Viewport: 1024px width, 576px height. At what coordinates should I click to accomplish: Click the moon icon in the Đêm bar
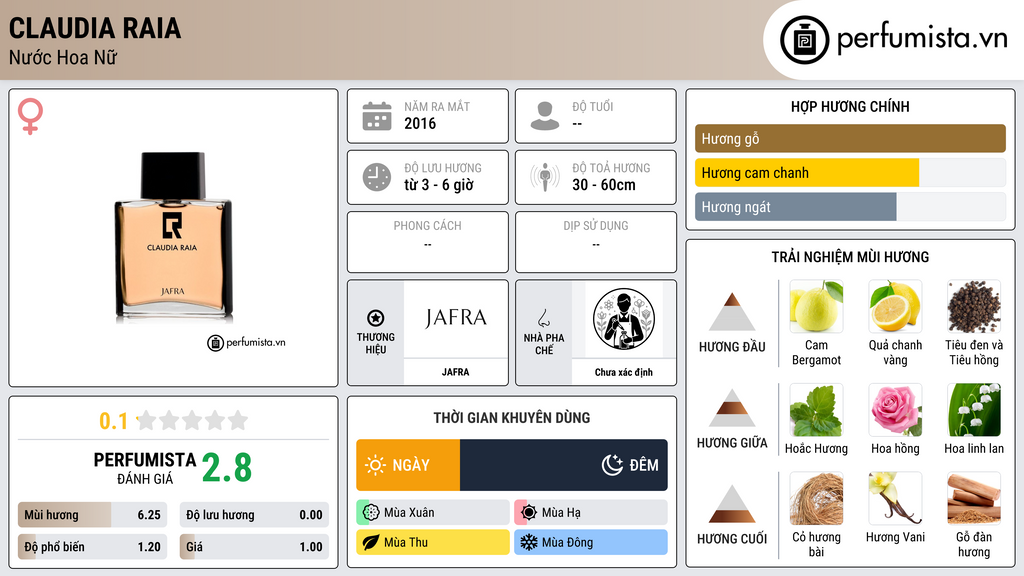(612, 465)
